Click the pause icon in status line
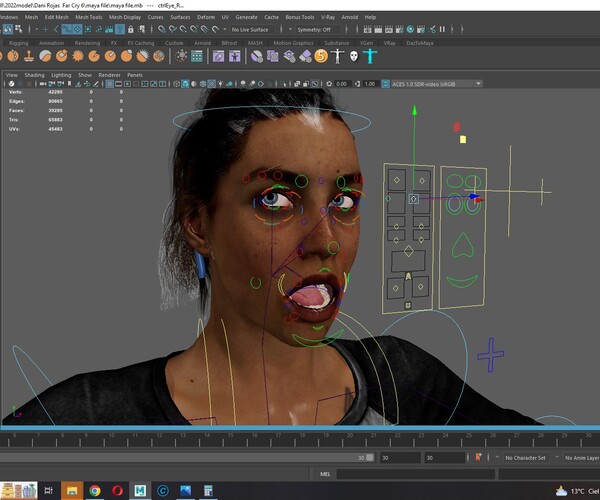 (x=442, y=29)
